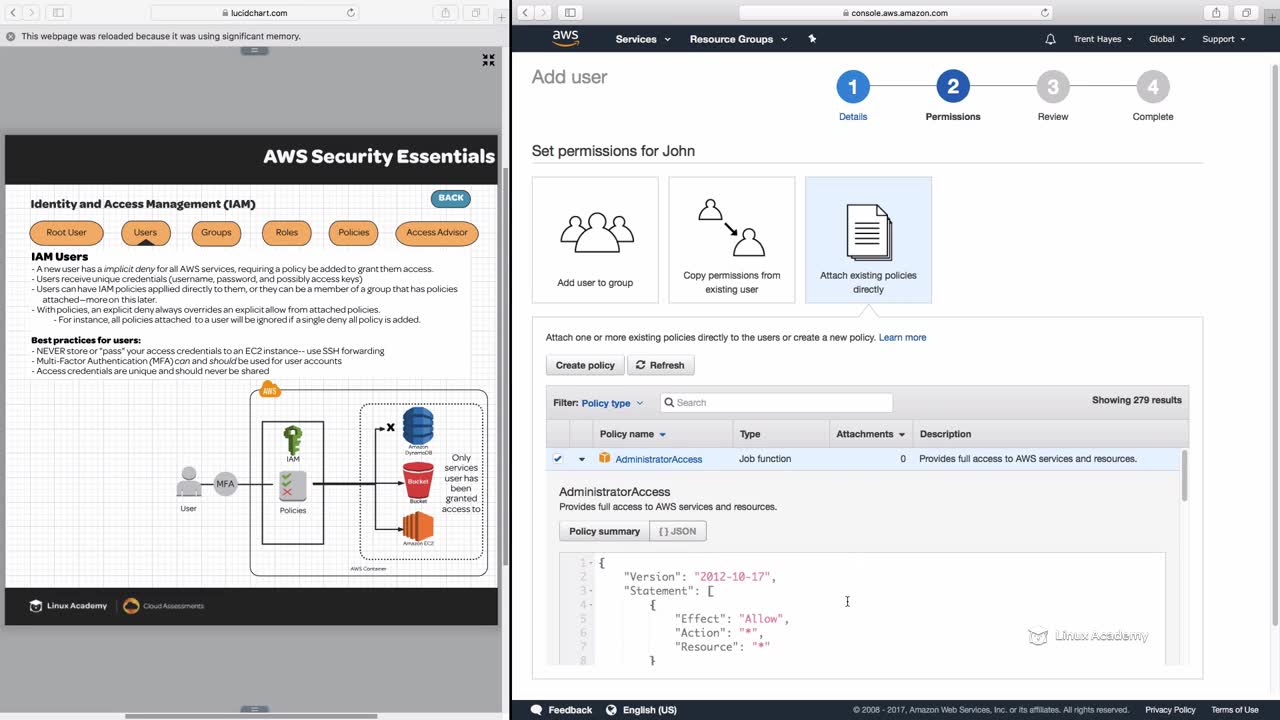
Task: Click the Cloud Assessments logo in slide footer
Action: (163, 605)
